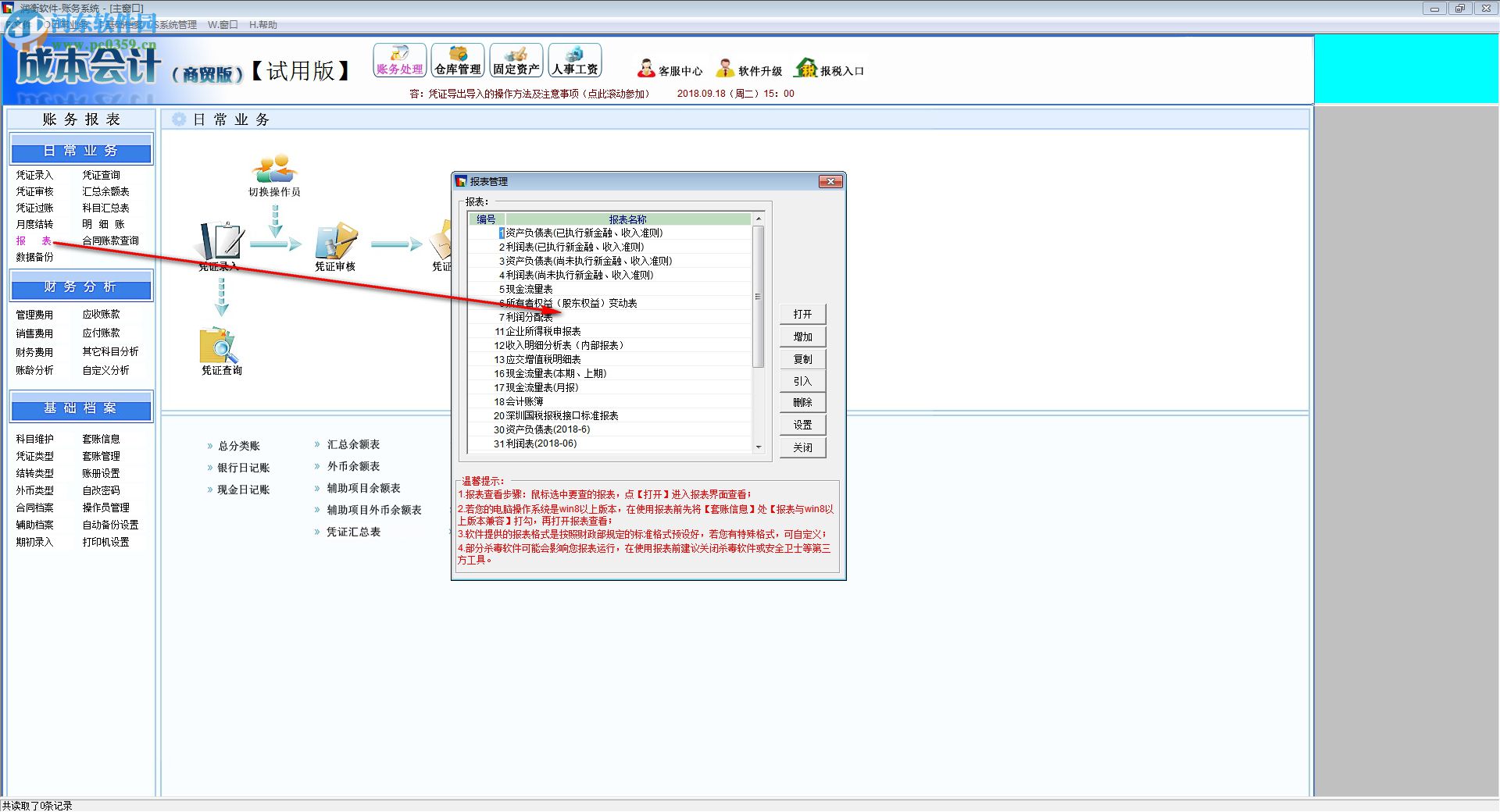The height and width of the screenshot is (812, 1500).
Task: Open the 总分类账 link
Action: (x=239, y=446)
